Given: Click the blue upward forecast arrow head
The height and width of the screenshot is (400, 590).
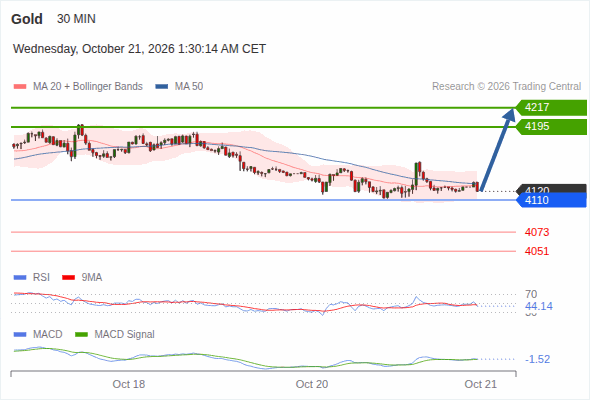Looking at the screenshot, I should tap(510, 114).
